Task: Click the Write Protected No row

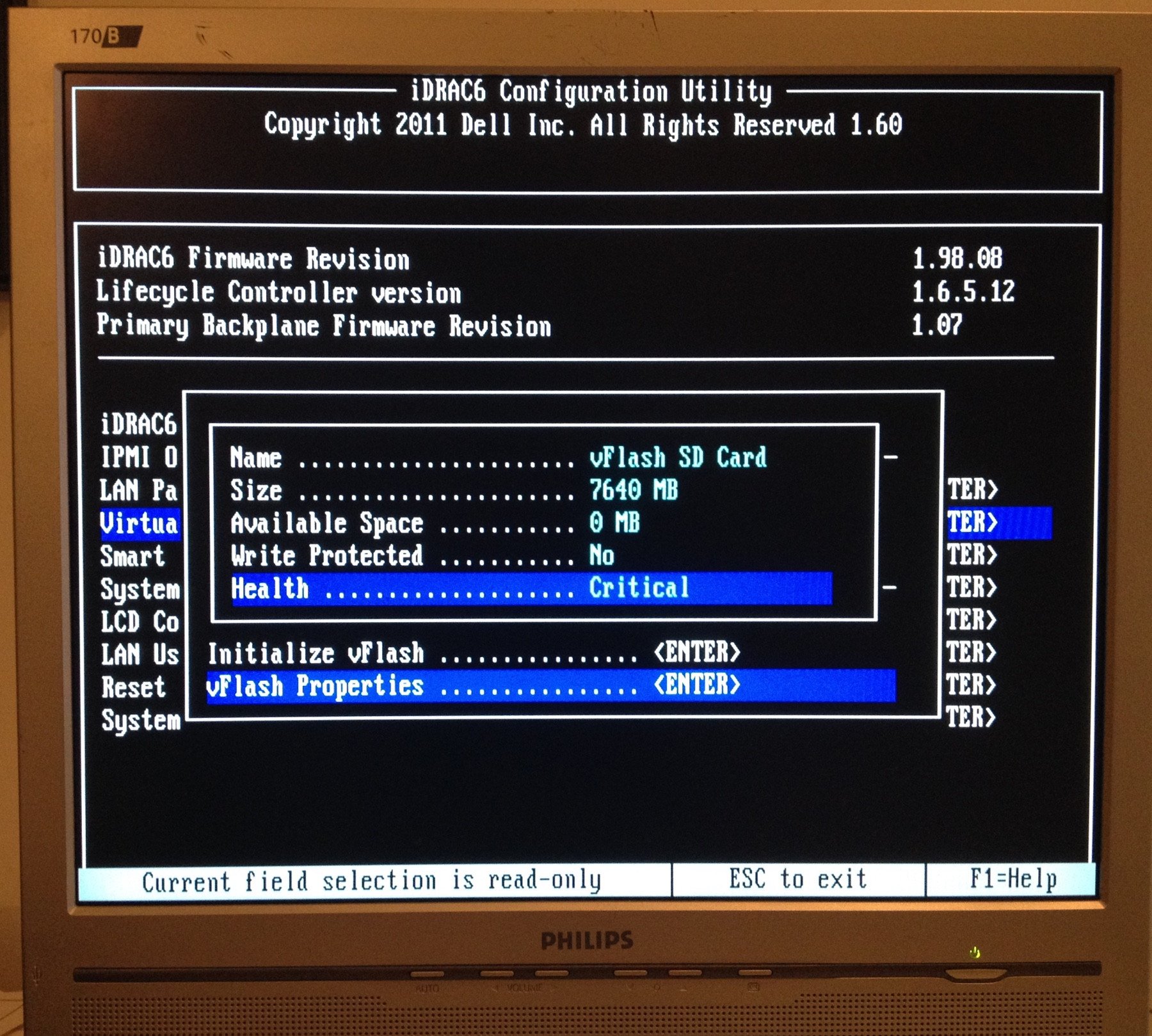Action: click(422, 555)
